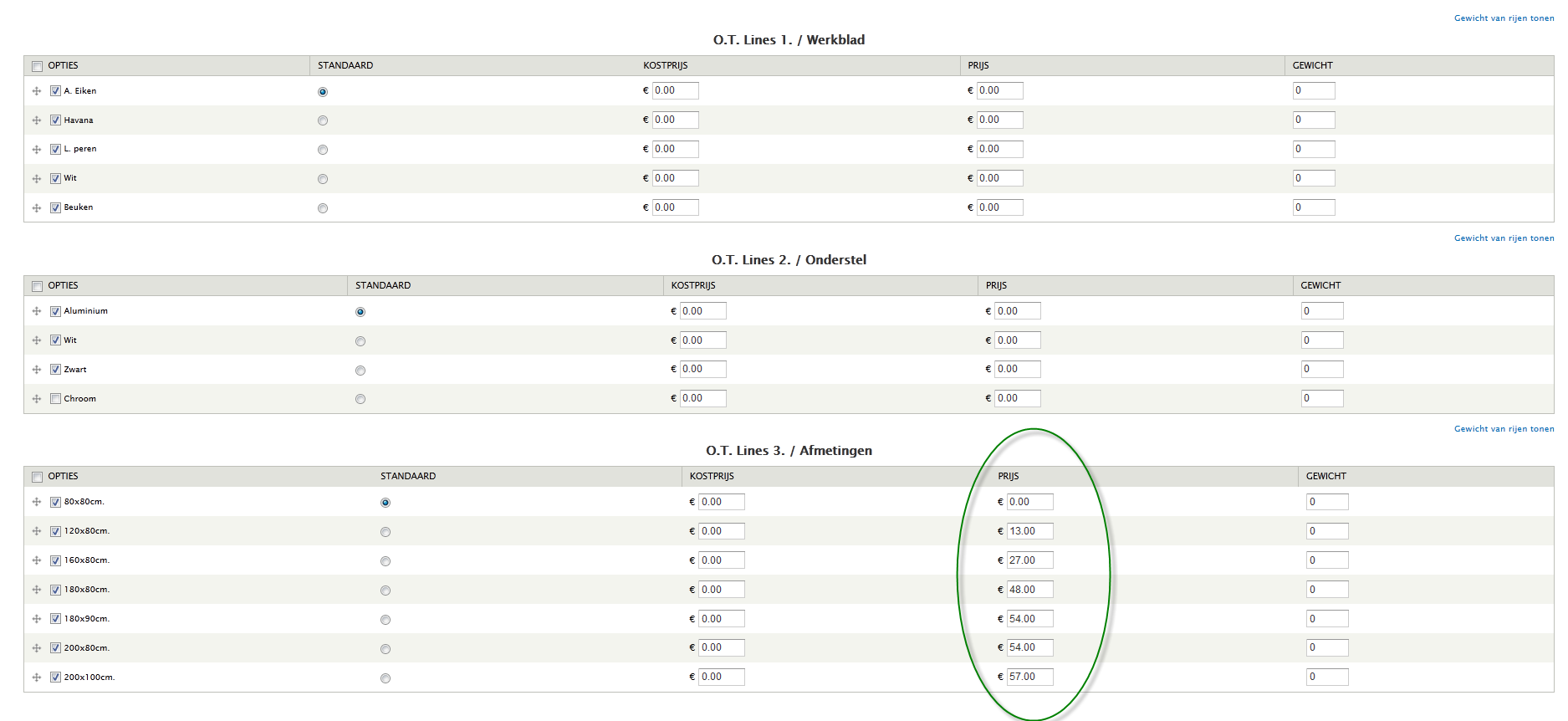Edit the Zwart gewicht field

coord(1322,369)
